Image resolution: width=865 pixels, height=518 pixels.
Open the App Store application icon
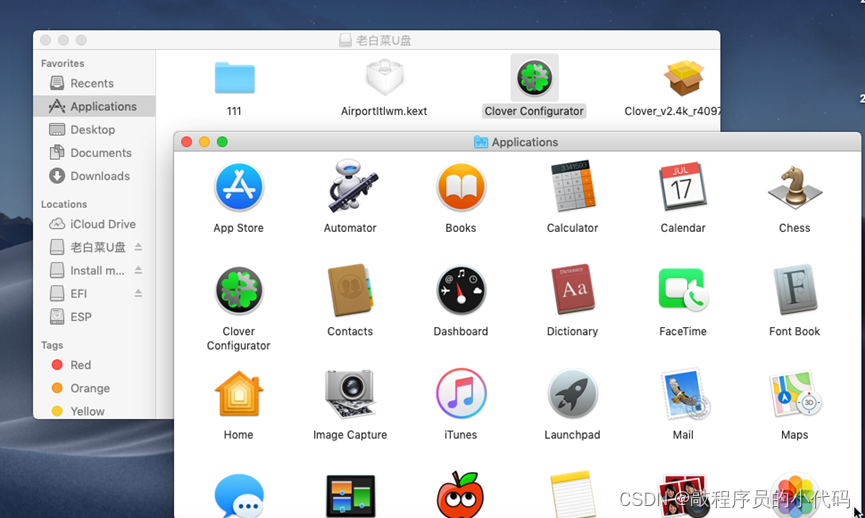[x=238, y=187]
